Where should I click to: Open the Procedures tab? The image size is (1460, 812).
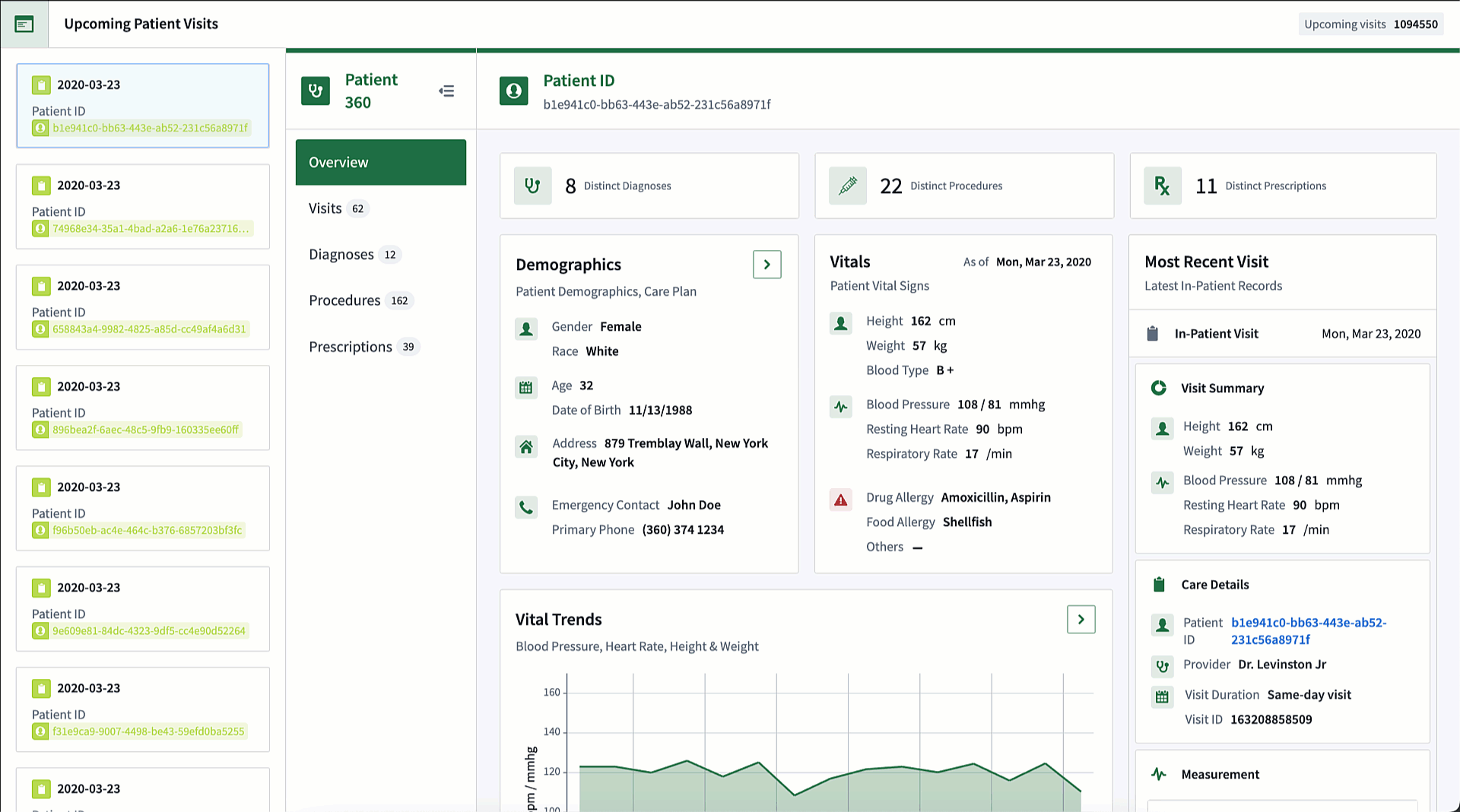(381, 300)
